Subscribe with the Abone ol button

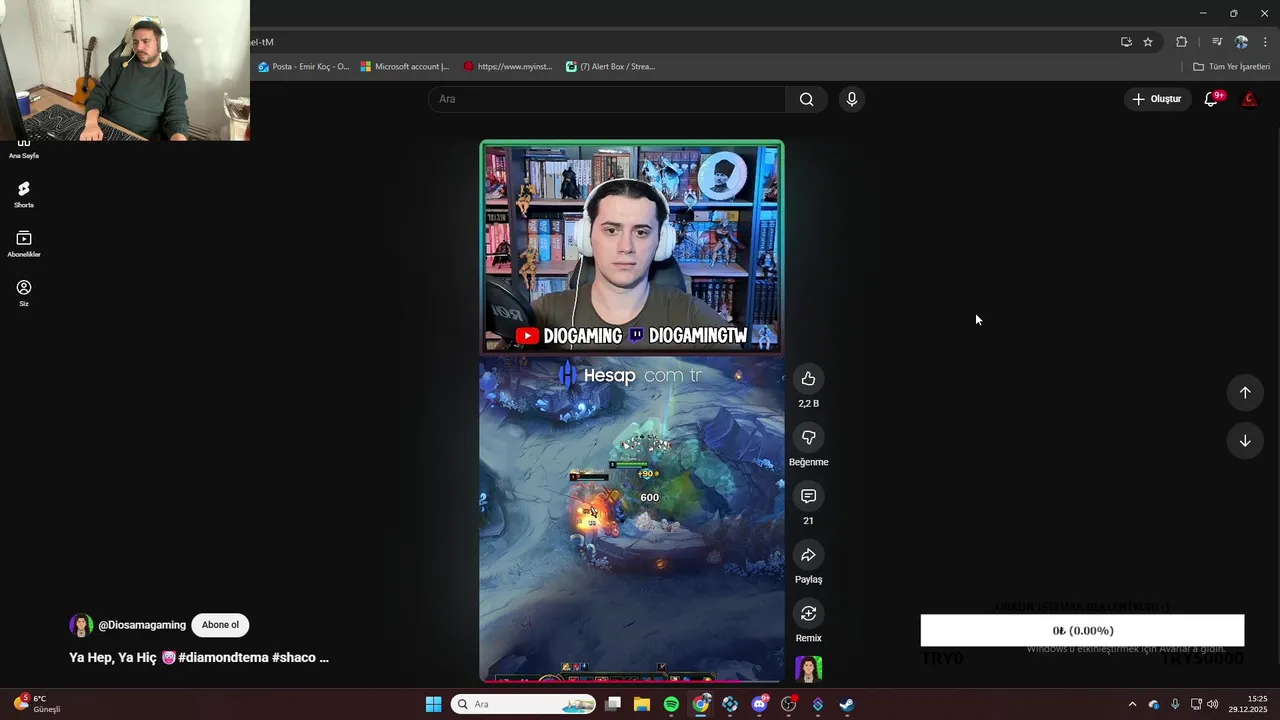pos(220,625)
